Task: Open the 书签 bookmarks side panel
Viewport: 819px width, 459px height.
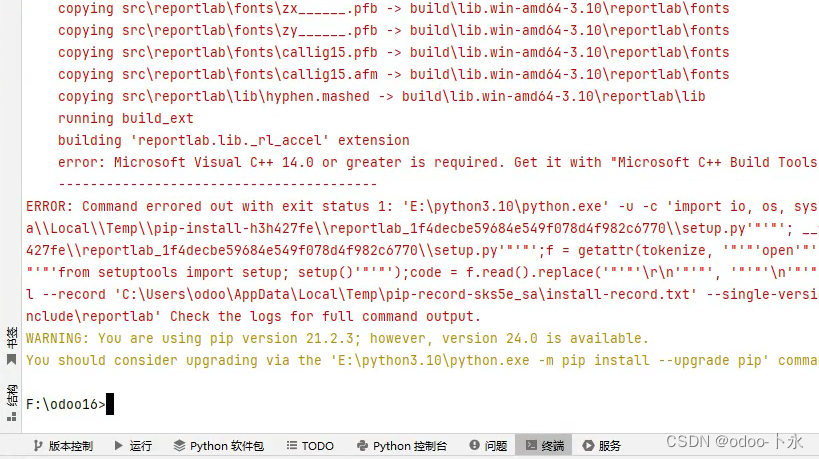Action: coord(11,345)
